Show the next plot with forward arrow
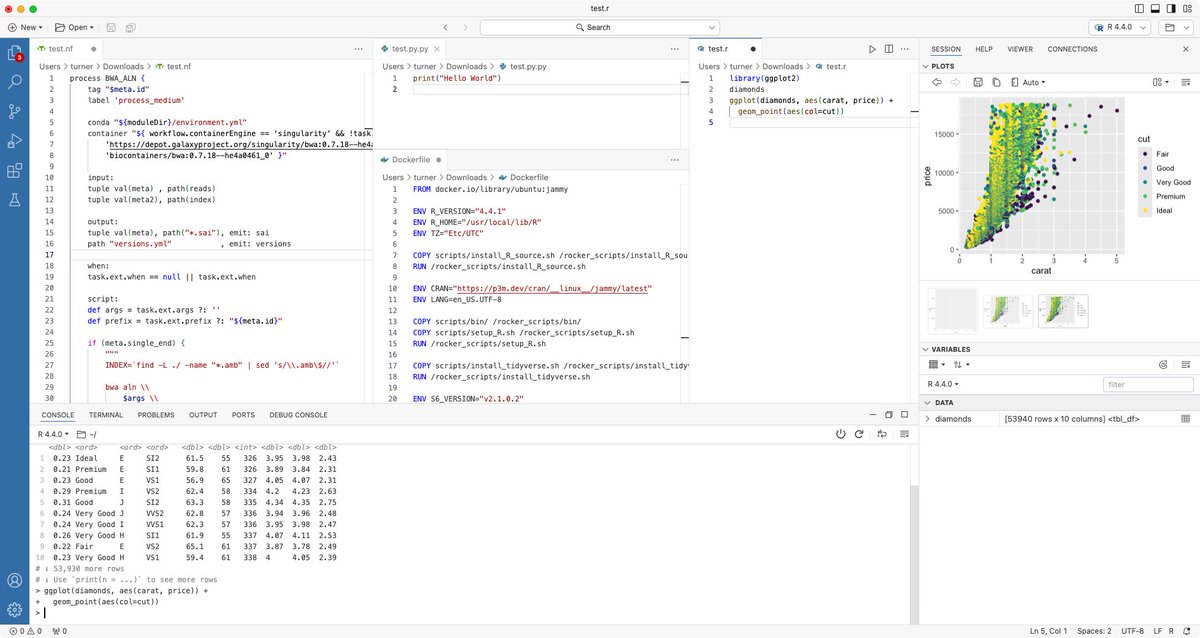This screenshot has width=1200, height=638. pos(955,82)
